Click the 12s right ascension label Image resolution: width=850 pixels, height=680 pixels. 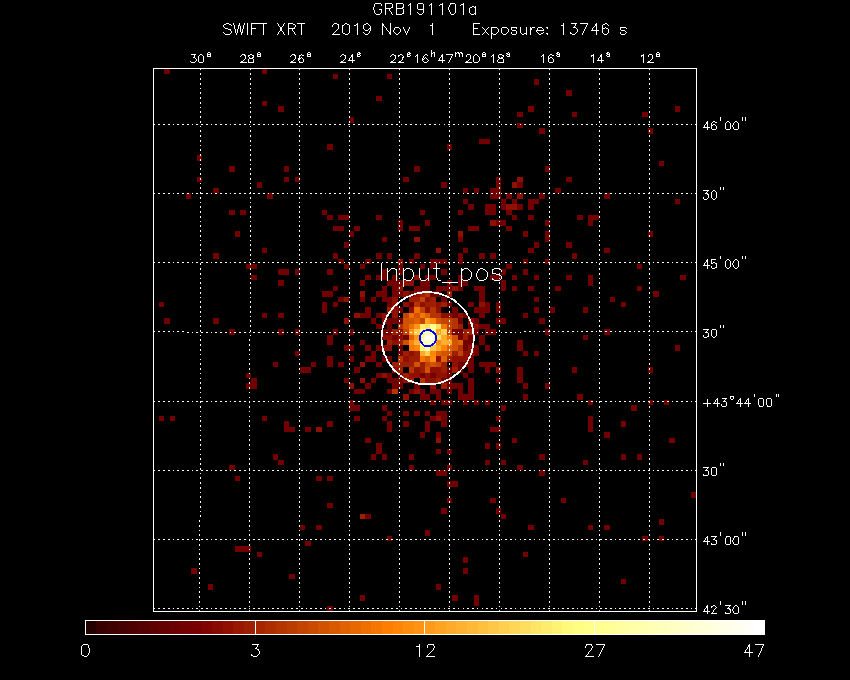coord(650,59)
